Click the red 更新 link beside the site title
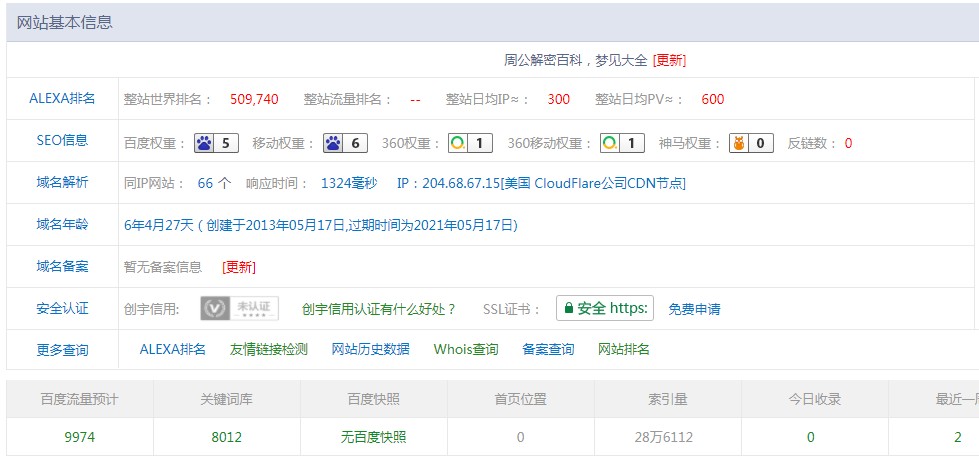The image size is (979, 458). click(x=669, y=60)
